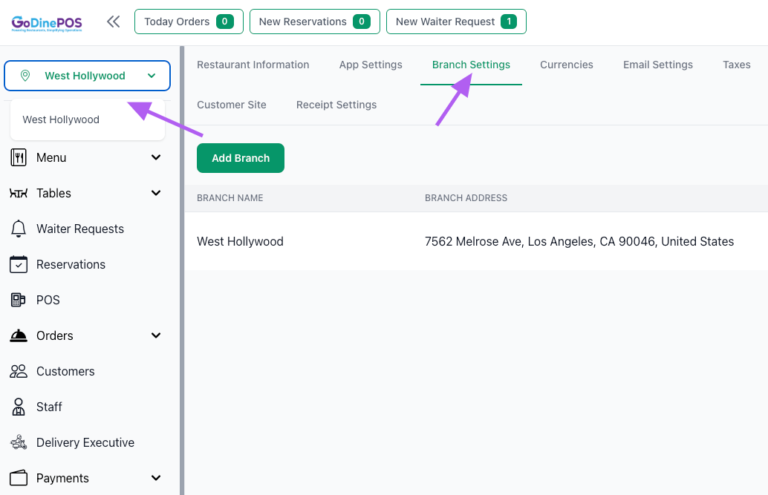Click the Reservations calendar icon
The height and width of the screenshot is (495, 768).
click(19, 264)
